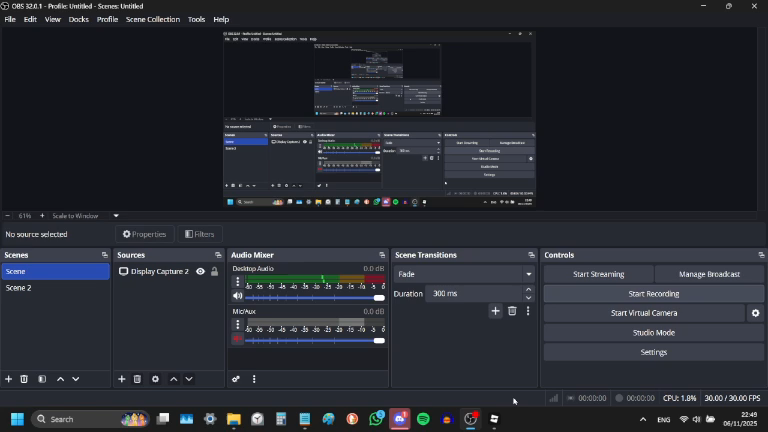Image resolution: width=768 pixels, height=432 pixels.
Task: Open the Scale to Window dropdown arrow
Action: coord(116,216)
